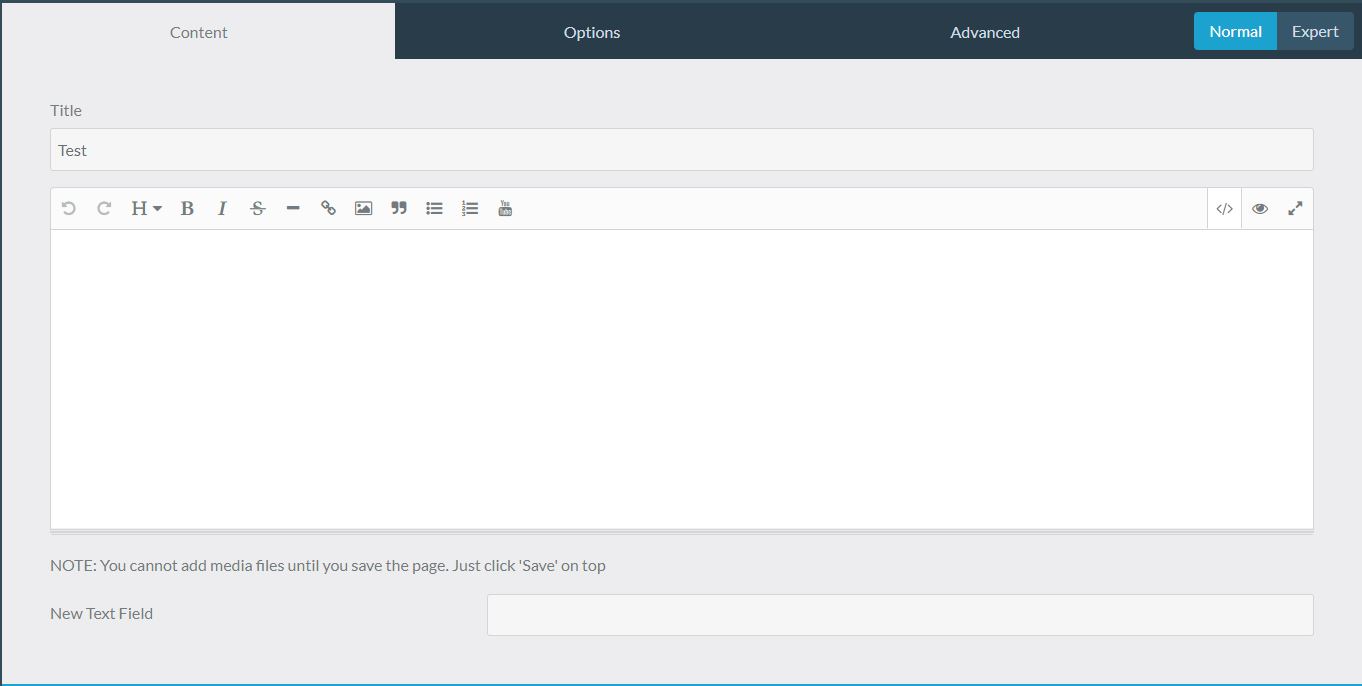Screen dimensions: 1362x686
Task: Redo the last editor change
Action: [103, 208]
